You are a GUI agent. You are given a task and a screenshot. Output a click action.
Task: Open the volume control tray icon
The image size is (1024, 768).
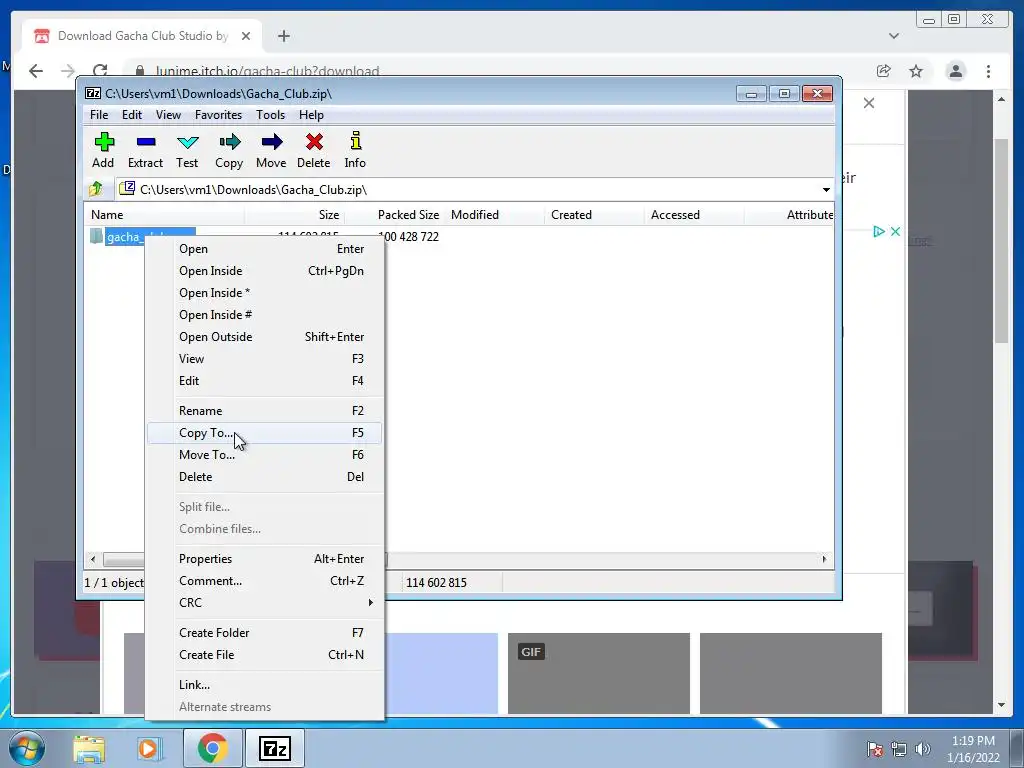[923, 749]
